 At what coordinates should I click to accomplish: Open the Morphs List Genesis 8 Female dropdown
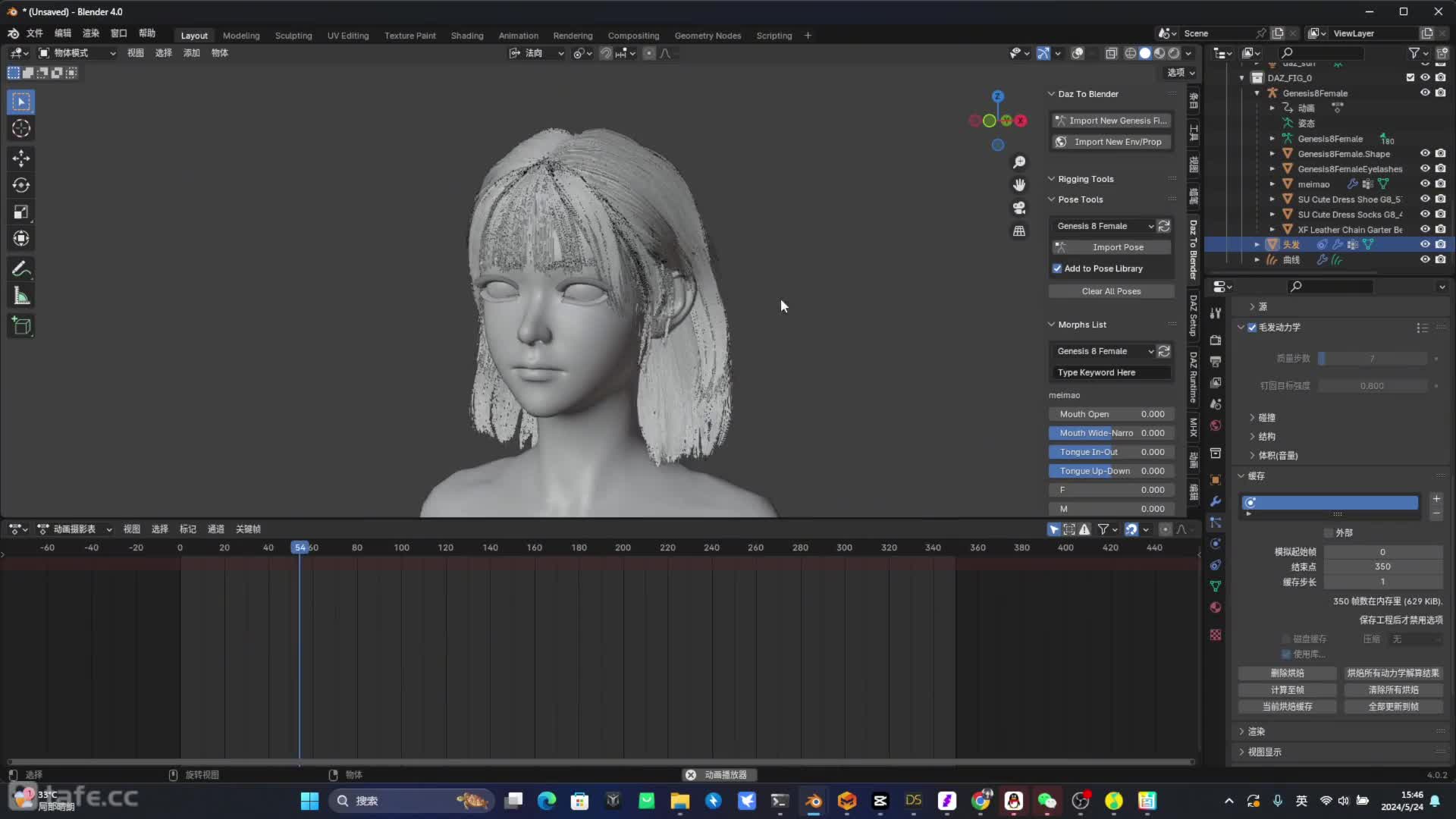coord(1104,351)
